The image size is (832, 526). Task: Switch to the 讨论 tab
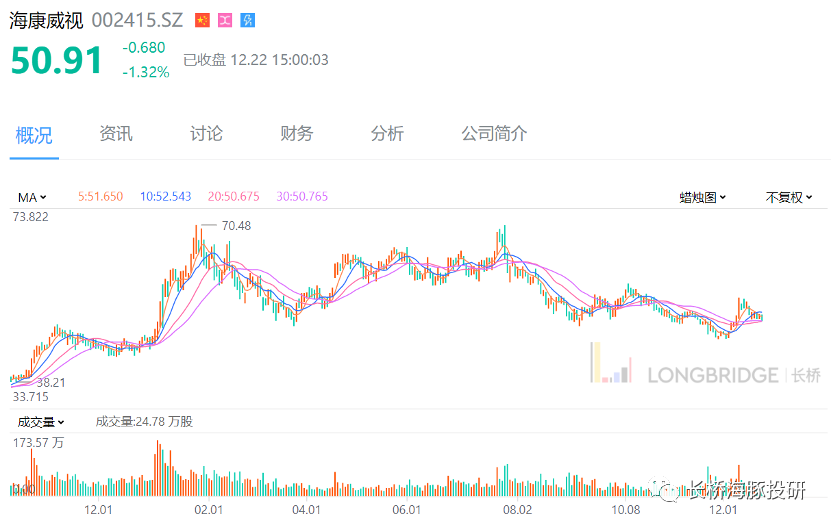[206, 134]
